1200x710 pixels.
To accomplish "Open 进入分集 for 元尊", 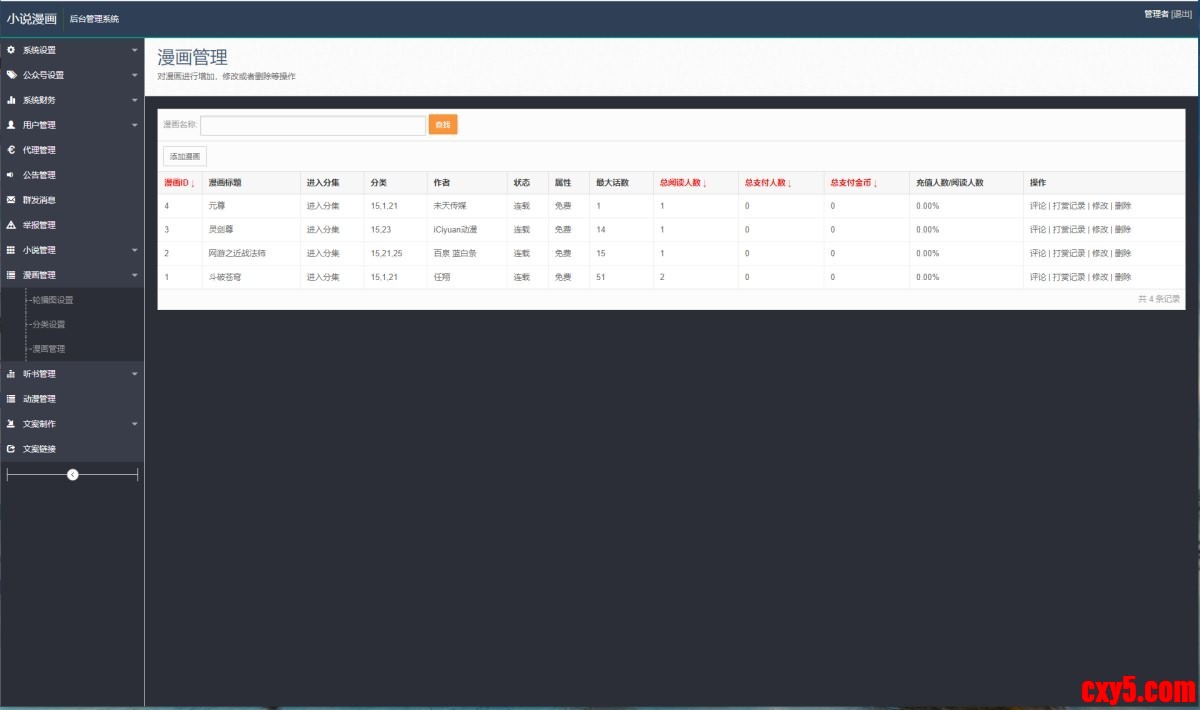I will pos(323,206).
